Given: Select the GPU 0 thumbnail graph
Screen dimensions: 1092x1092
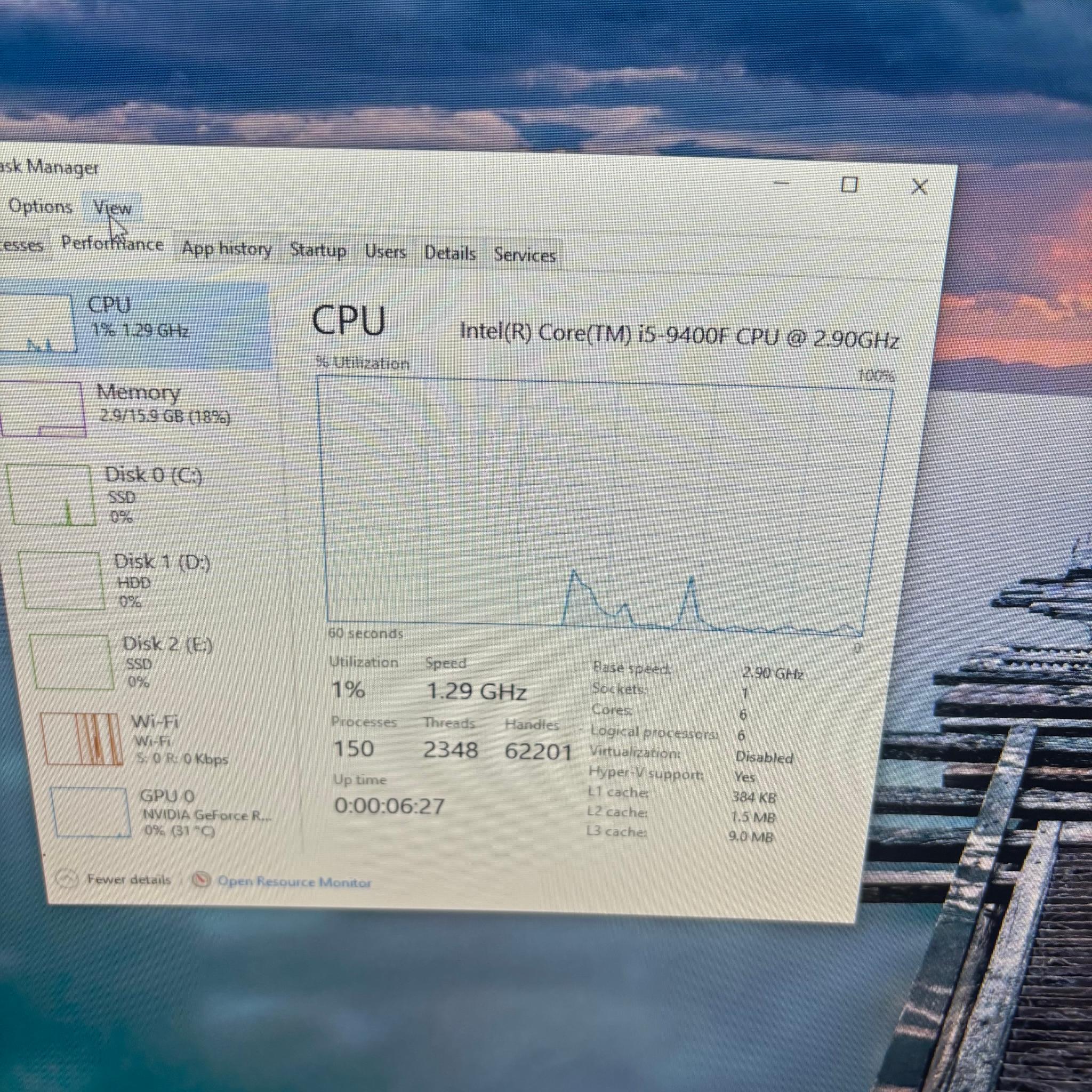Looking at the screenshot, I should pos(91,813).
